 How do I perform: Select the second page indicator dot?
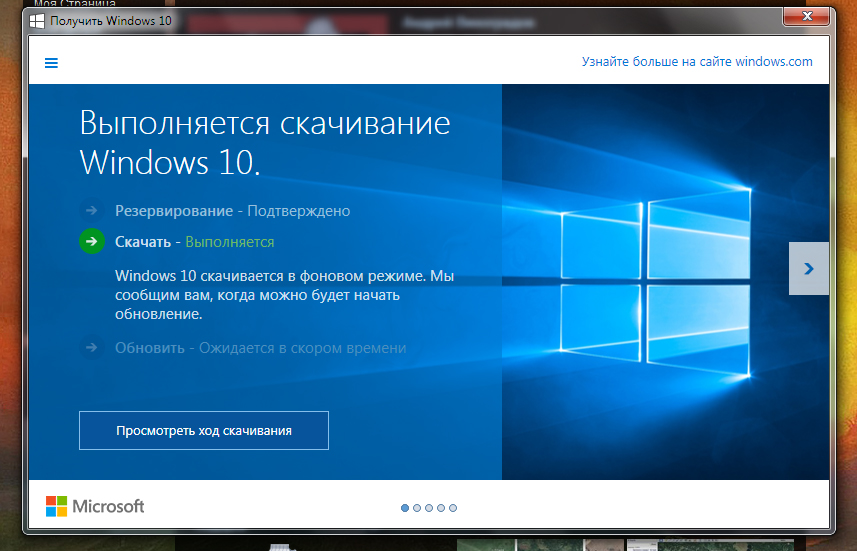417,508
